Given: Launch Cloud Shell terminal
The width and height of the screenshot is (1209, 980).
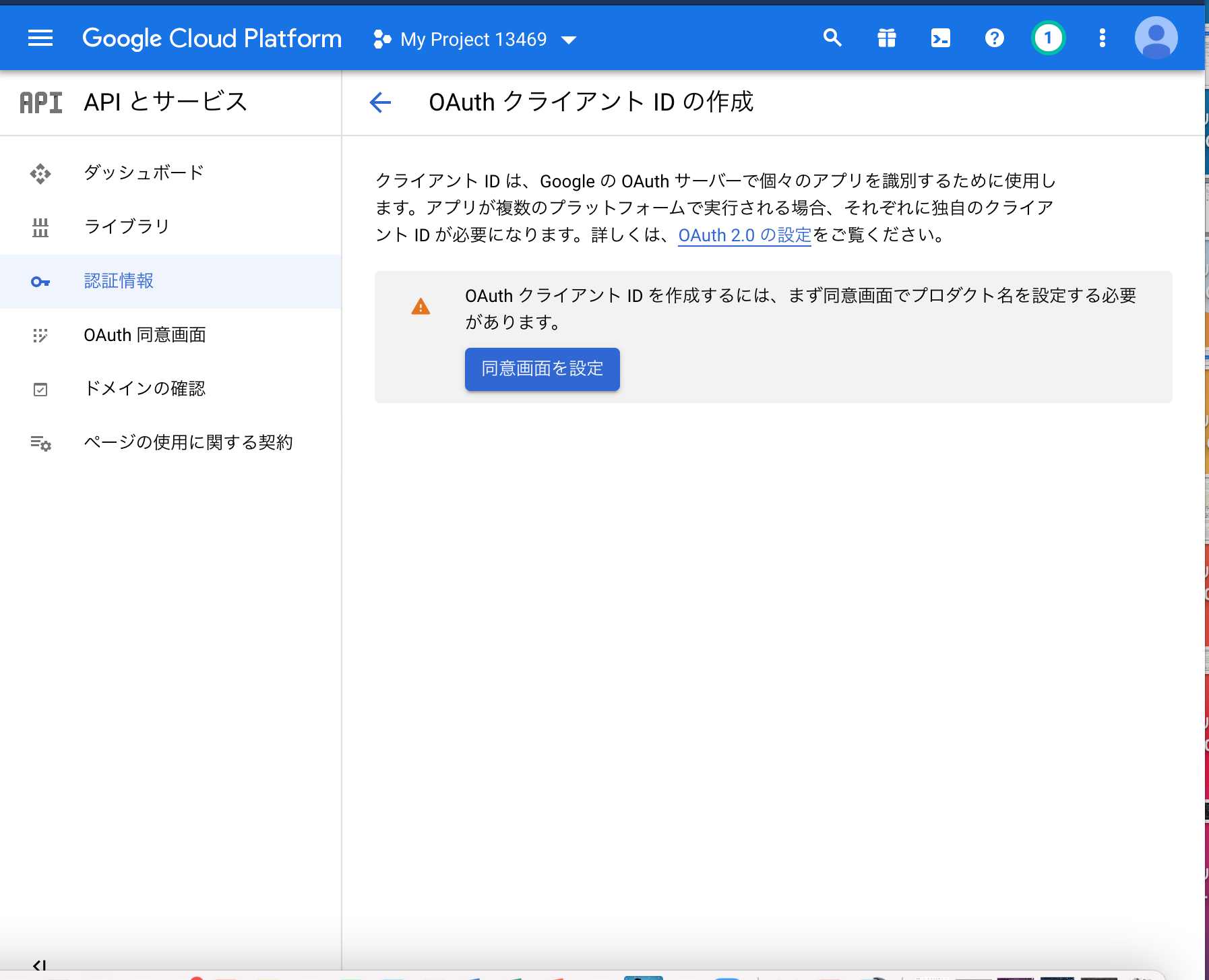Looking at the screenshot, I should [941, 38].
